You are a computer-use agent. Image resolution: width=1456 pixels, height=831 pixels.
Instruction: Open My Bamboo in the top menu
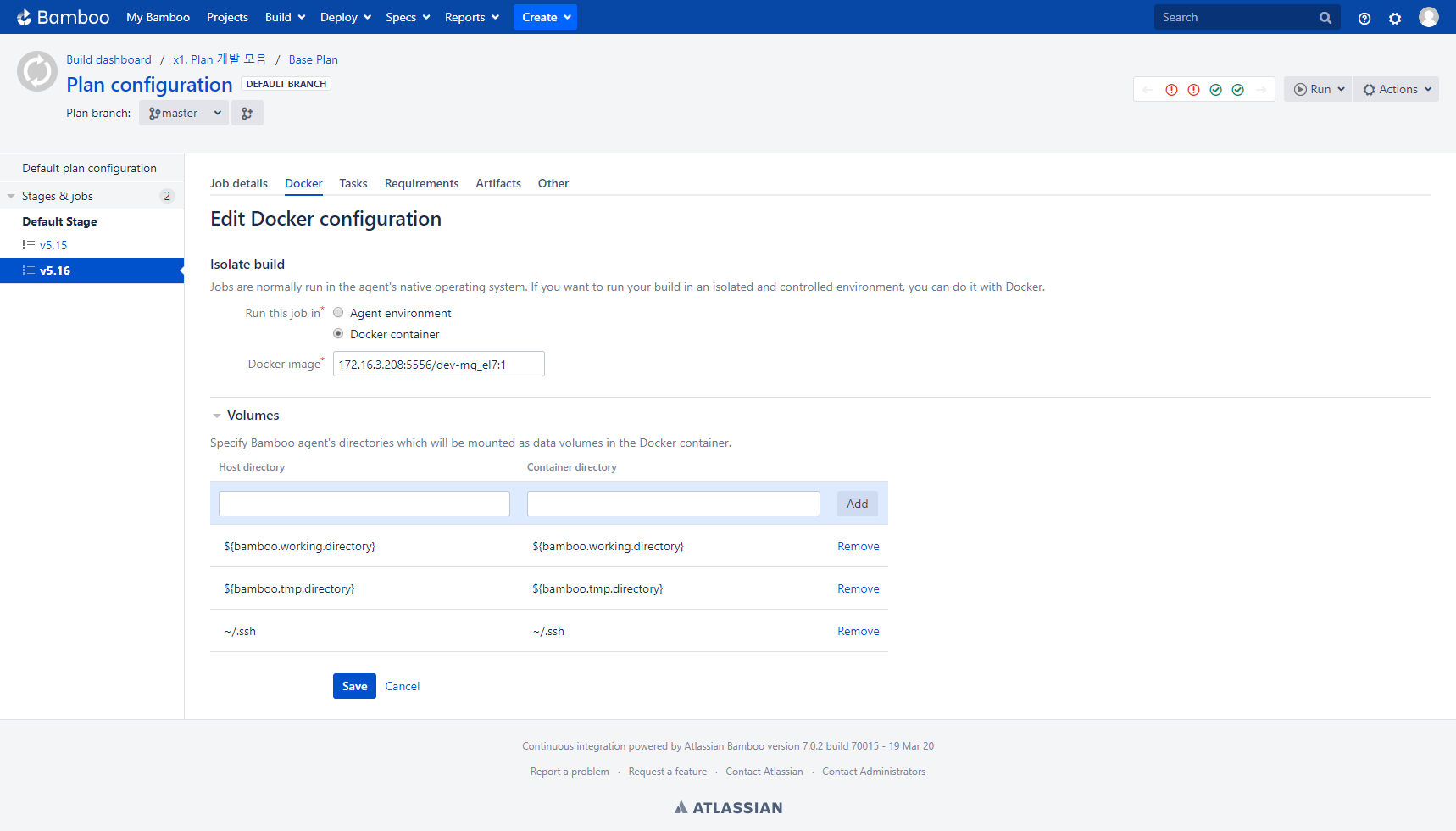pyautogui.click(x=158, y=17)
